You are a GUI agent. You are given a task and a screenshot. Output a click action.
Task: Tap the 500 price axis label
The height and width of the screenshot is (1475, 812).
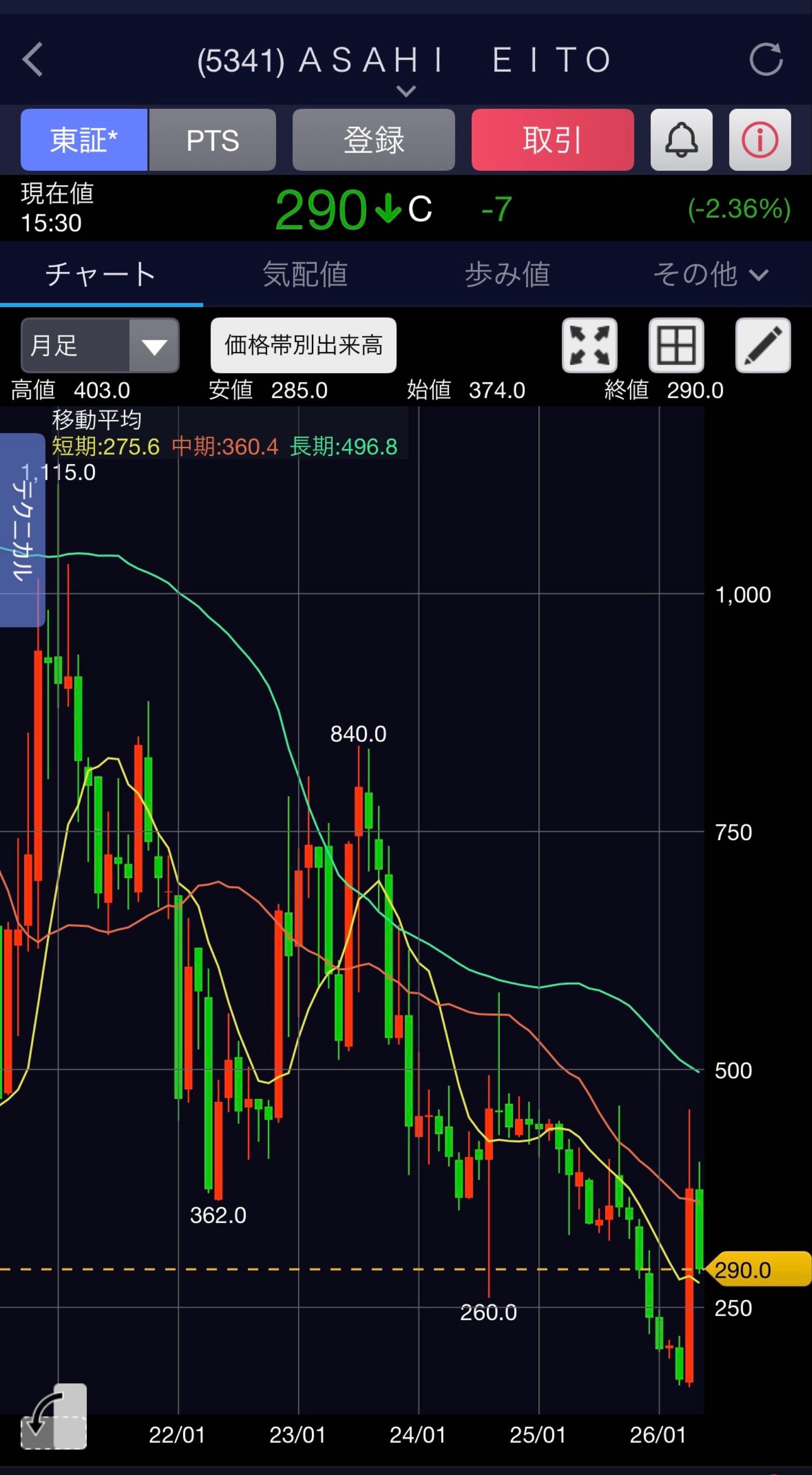[734, 1071]
